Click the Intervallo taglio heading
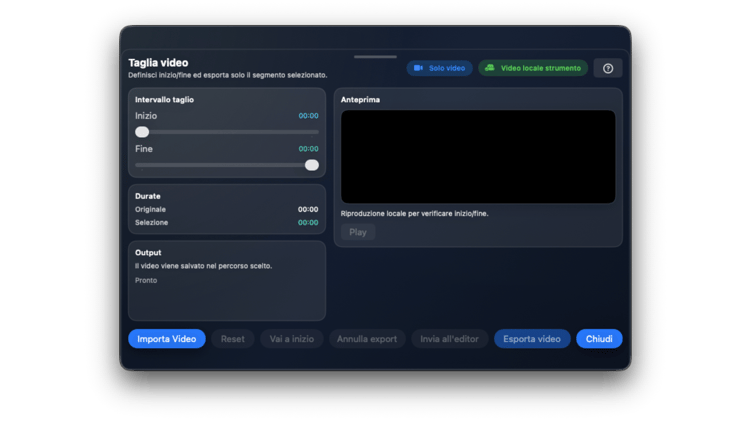The image size is (750, 421). pos(164,100)
